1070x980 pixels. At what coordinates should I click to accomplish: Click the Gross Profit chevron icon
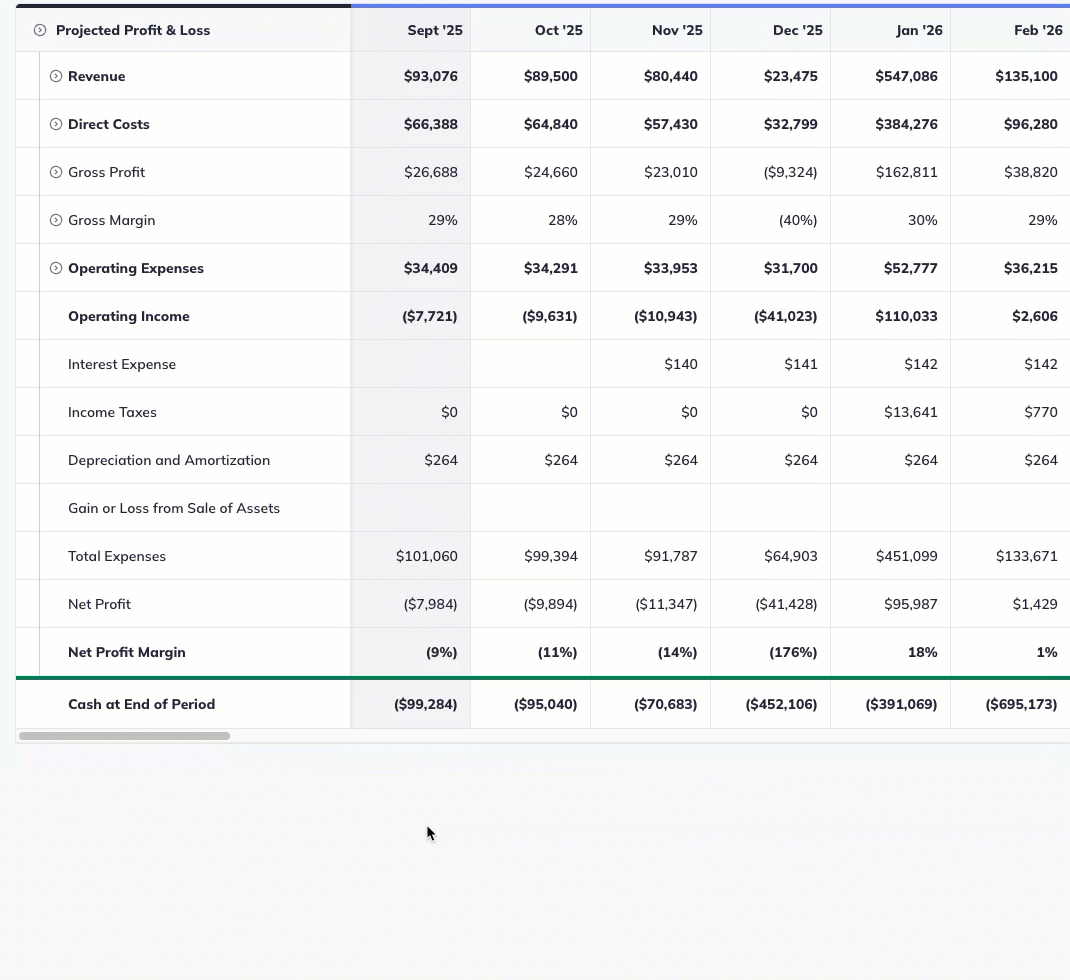coord(56,172)
